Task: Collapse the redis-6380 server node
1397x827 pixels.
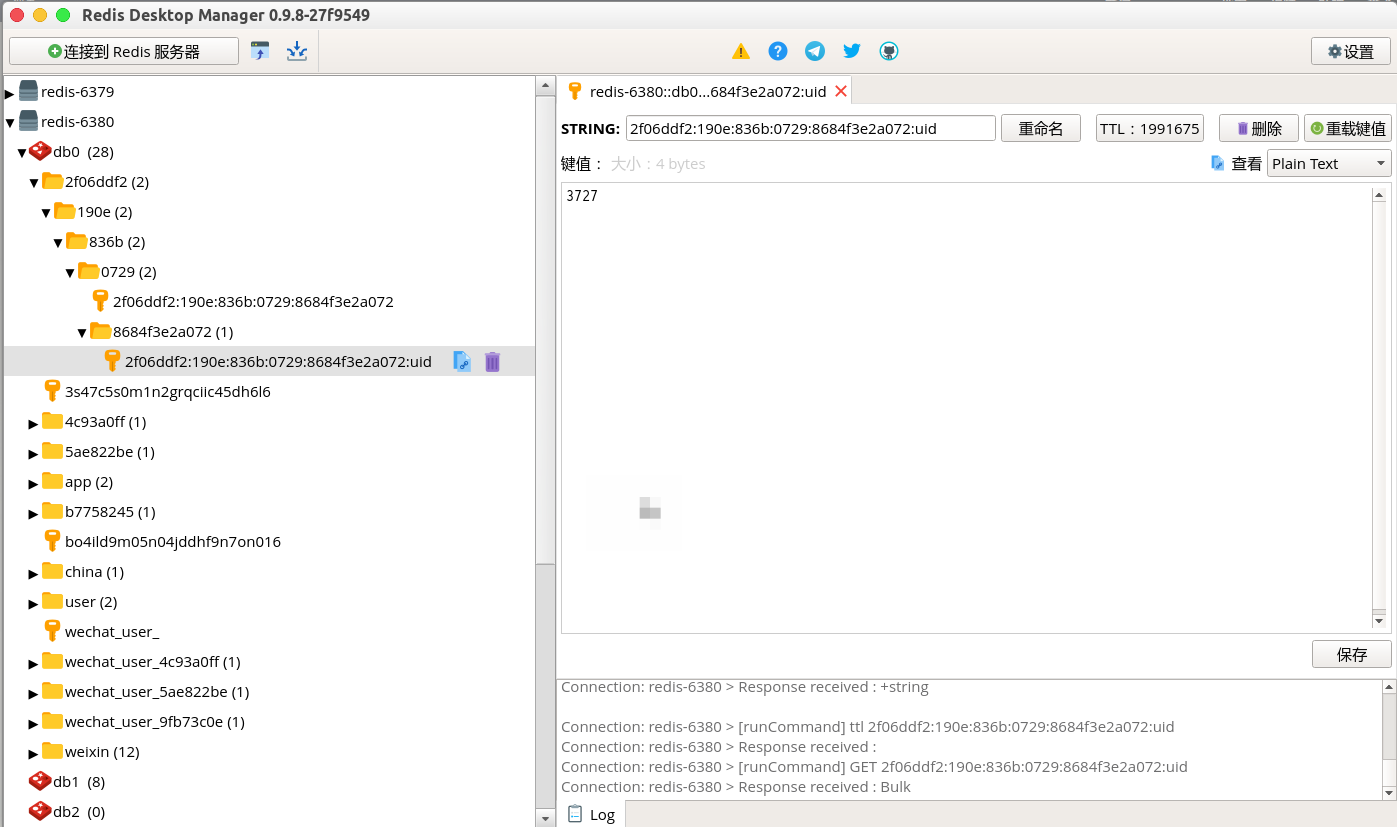Action: point(10,123)
